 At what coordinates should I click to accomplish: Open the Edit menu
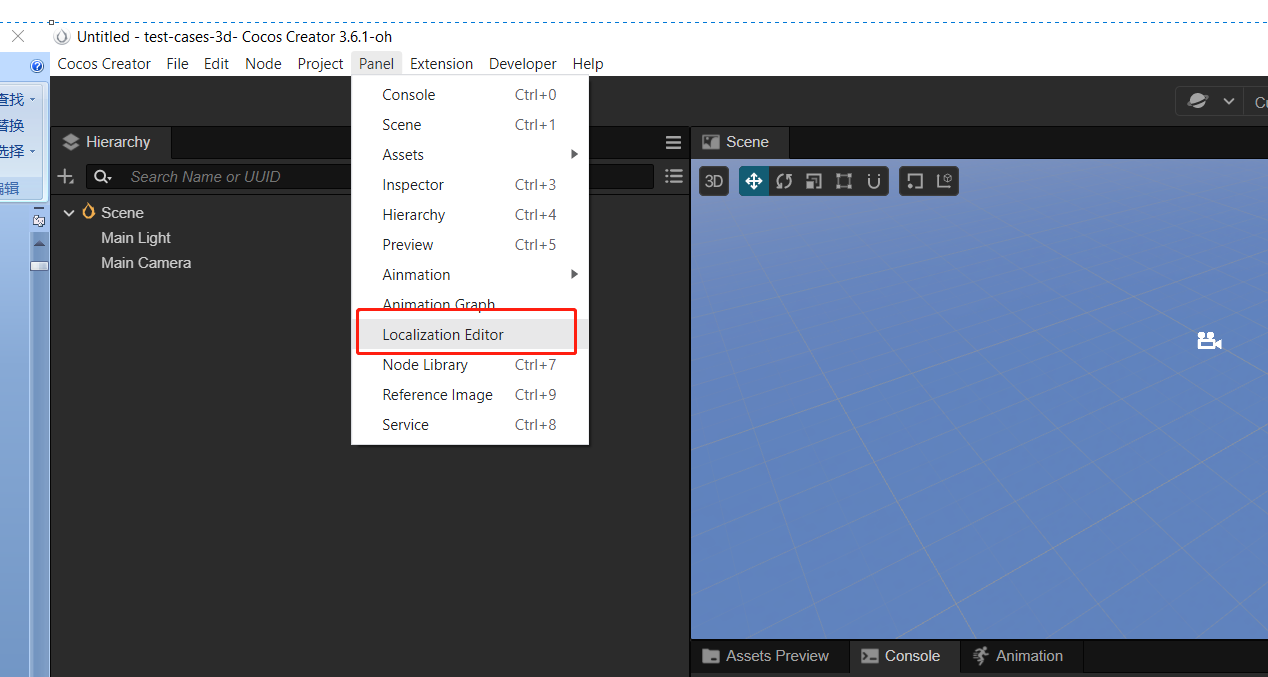click(216, 64)
